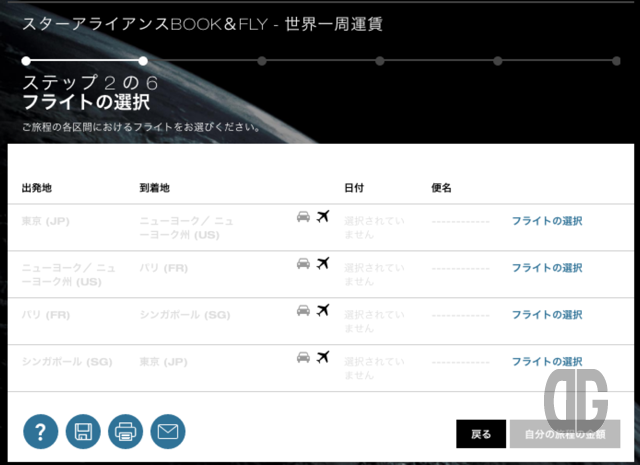Click arrival シンガポール (SG) in third row
This screenshot has height=465, width=640.
pyautogui.click(x=185, y=315)
